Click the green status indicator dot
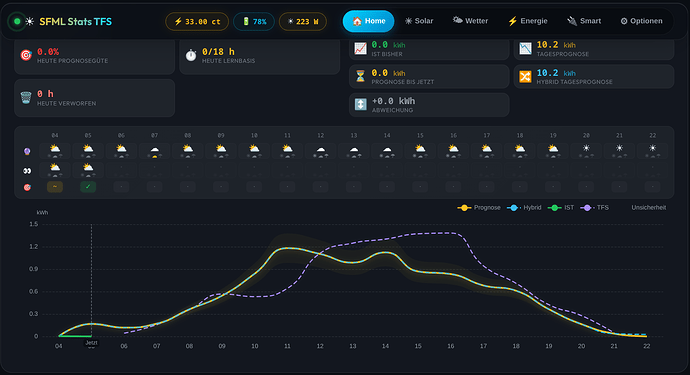Image resolution: width=690 pixels, height=375 pixels. click(17, 21)
